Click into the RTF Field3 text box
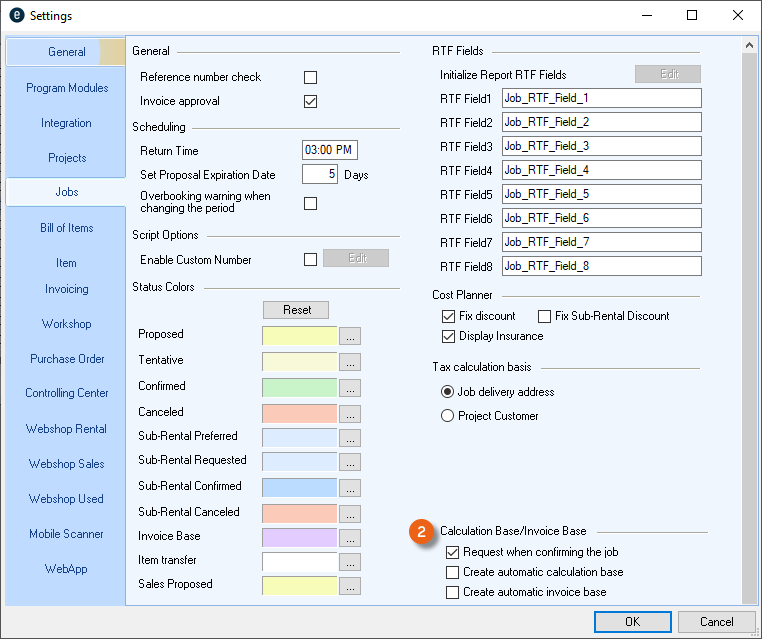Viewport: 762px width, 639px height. (601, 146)
